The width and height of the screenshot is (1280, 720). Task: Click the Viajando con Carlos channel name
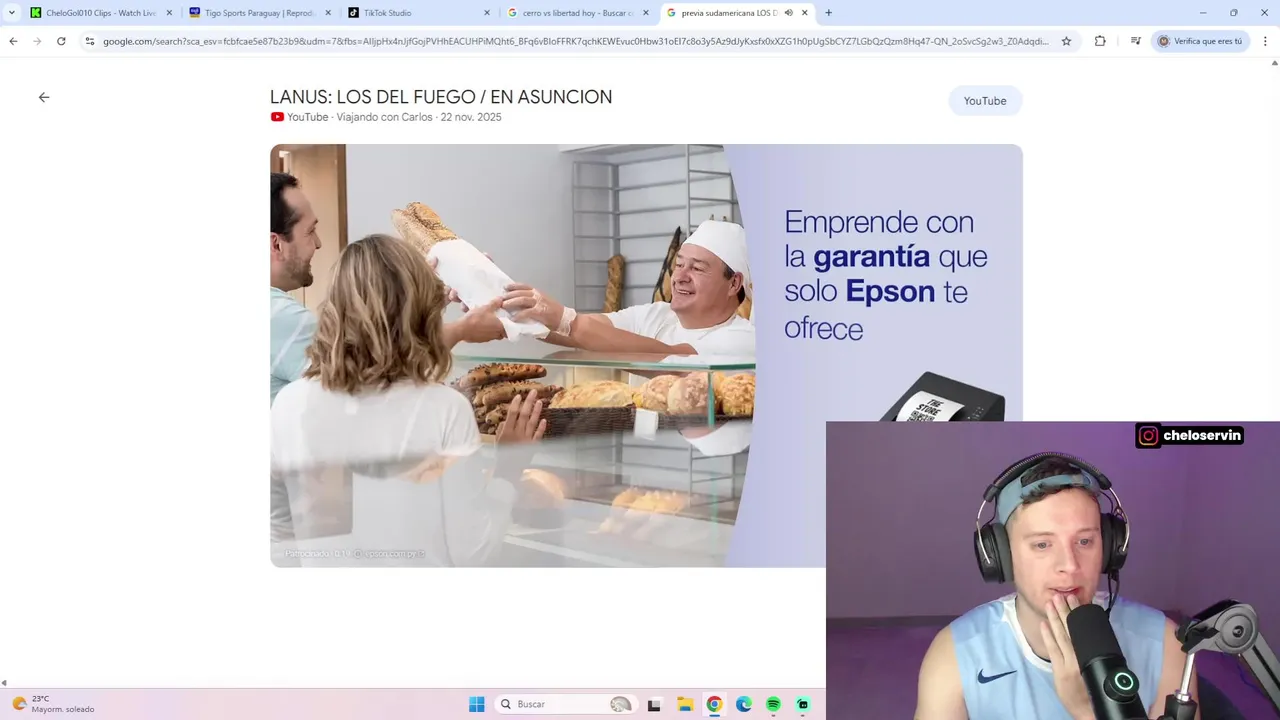pos(384,117)
